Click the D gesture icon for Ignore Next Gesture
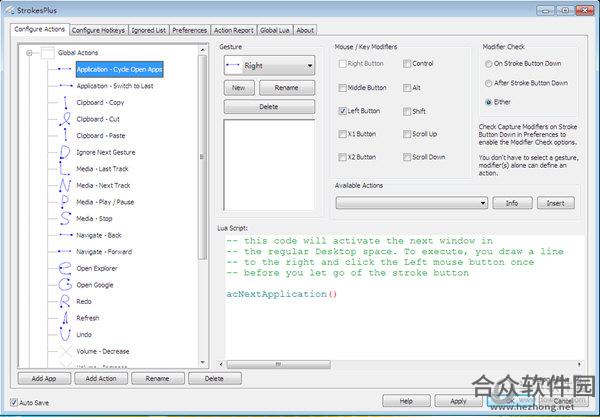This screenshot has width=600, height=417. (x=65, y=152)
